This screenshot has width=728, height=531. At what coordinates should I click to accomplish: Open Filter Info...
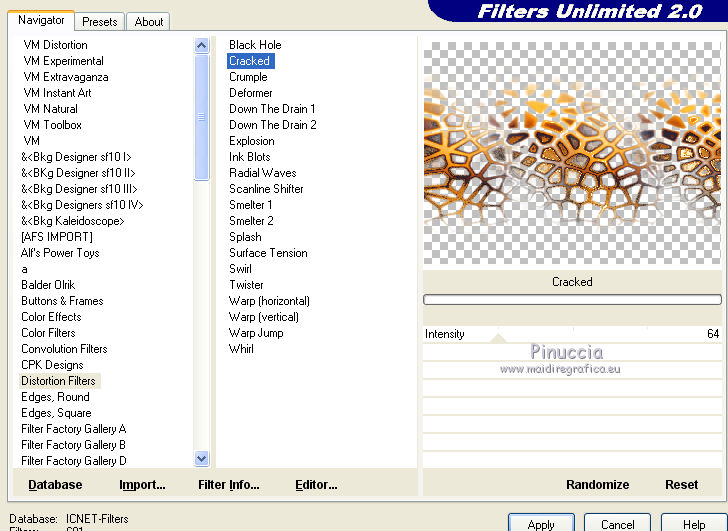pos(228,485)
